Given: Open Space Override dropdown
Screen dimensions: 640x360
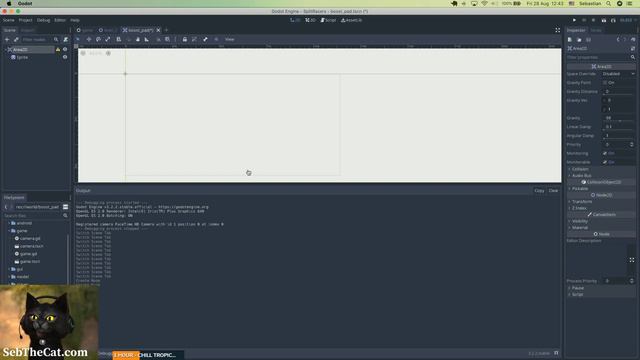Looking at the screenshot, I should click(x=619, y=74).
